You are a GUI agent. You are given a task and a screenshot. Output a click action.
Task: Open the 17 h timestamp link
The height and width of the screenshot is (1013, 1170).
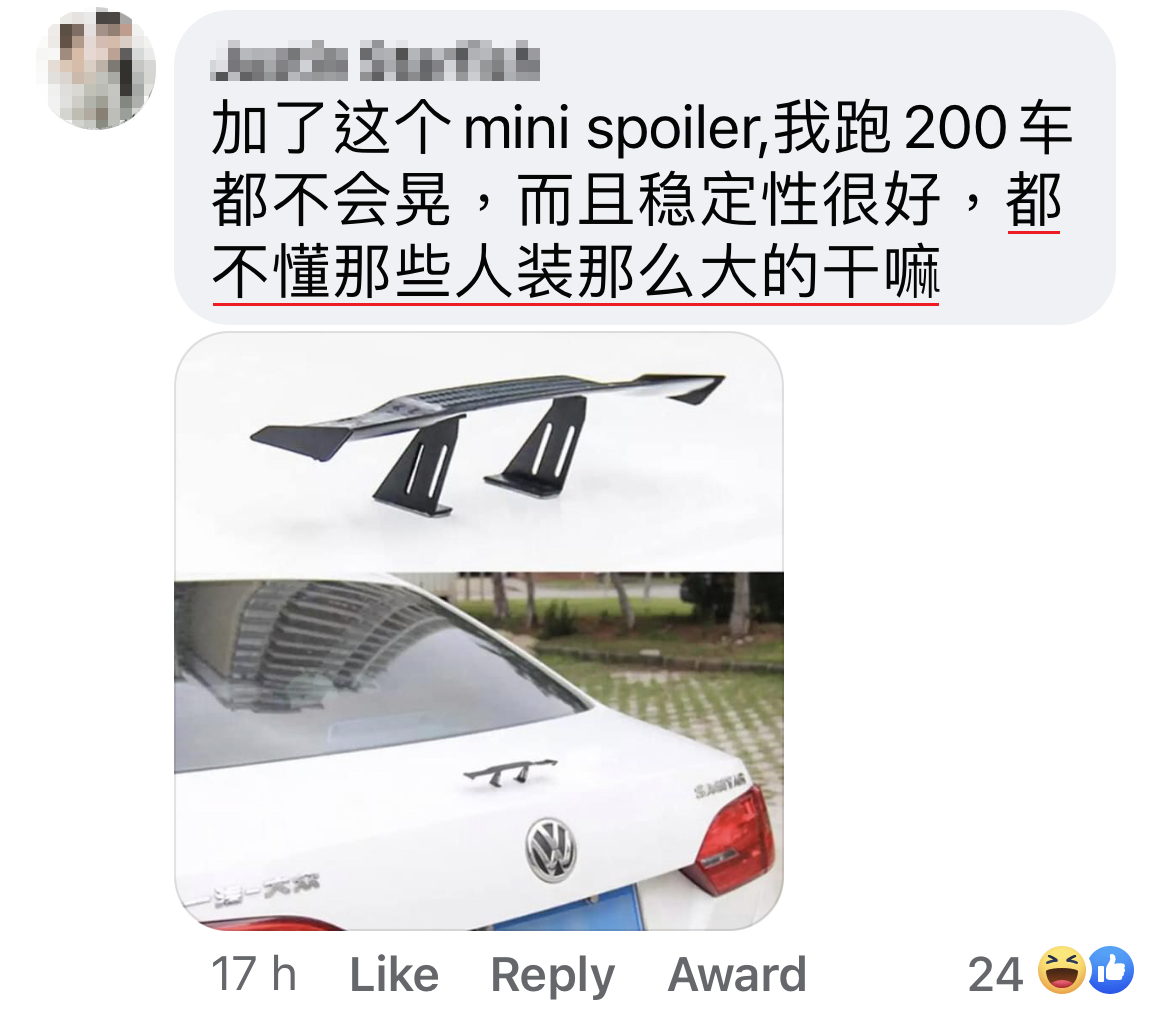(x=254, y=974)
